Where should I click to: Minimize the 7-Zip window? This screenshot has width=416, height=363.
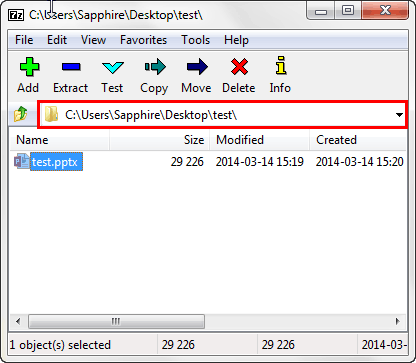[x=321, y=11]
